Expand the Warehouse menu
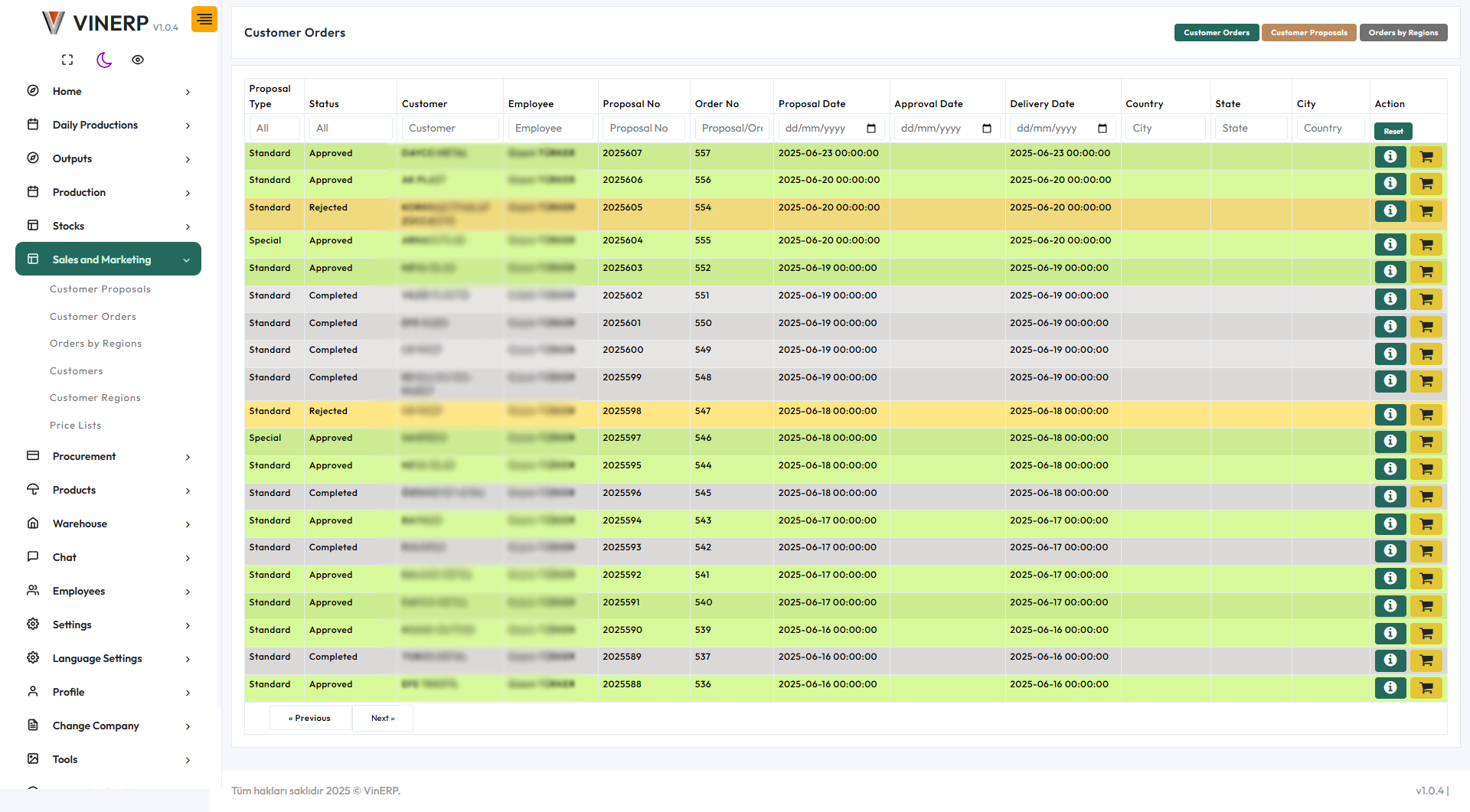The width and height of the screenshot is (1470, 812). [x=108, y=523]
